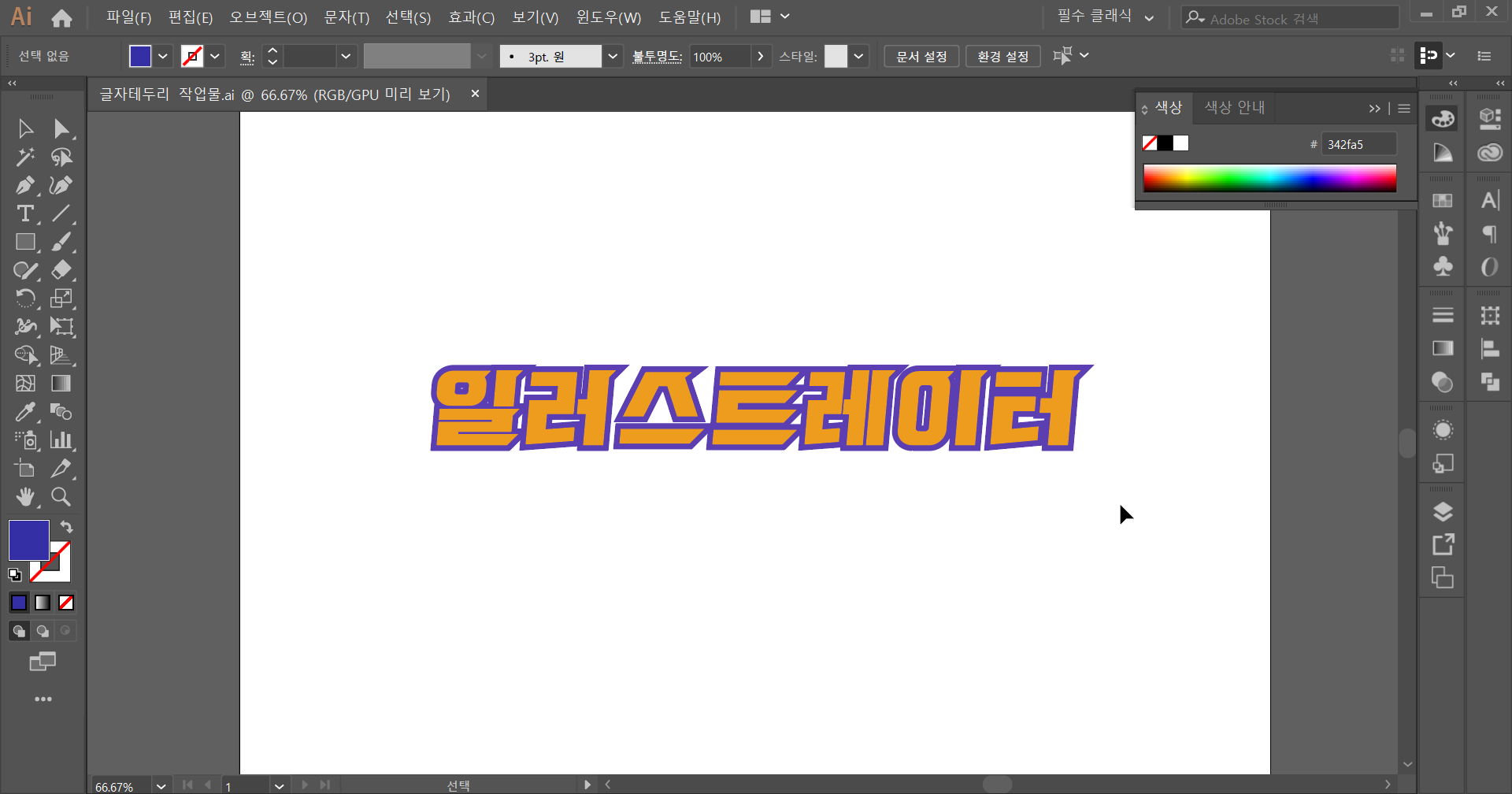This screenshot has width=1512, height=794.
Task: Set paint mode to Gradient
Action: point(43,603)
